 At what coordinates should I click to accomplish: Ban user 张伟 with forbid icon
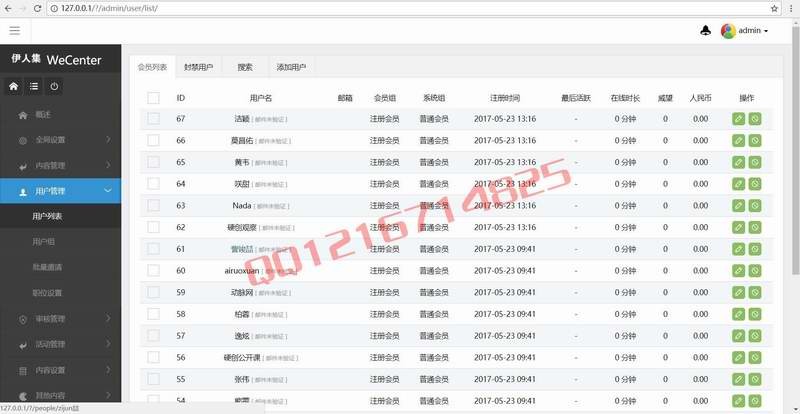coord(755,379)
